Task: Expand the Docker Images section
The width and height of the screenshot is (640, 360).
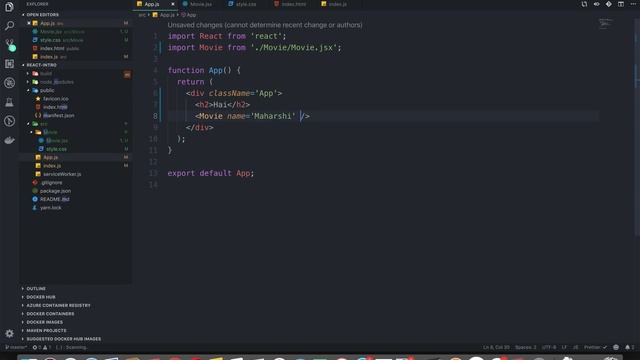Action: (44, 322)
